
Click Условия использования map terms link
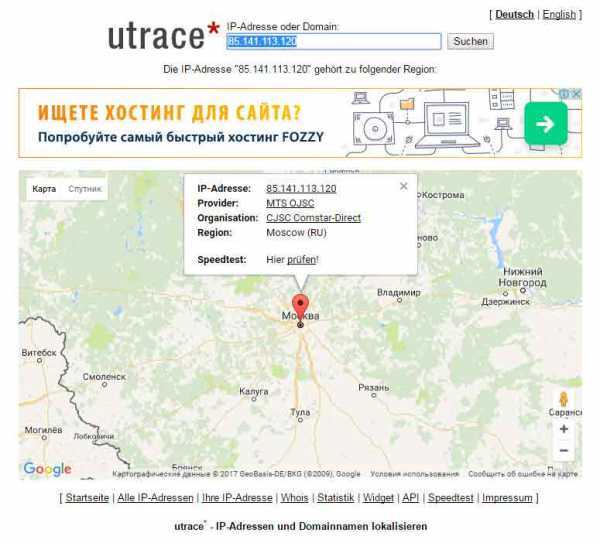coord(414,474)
